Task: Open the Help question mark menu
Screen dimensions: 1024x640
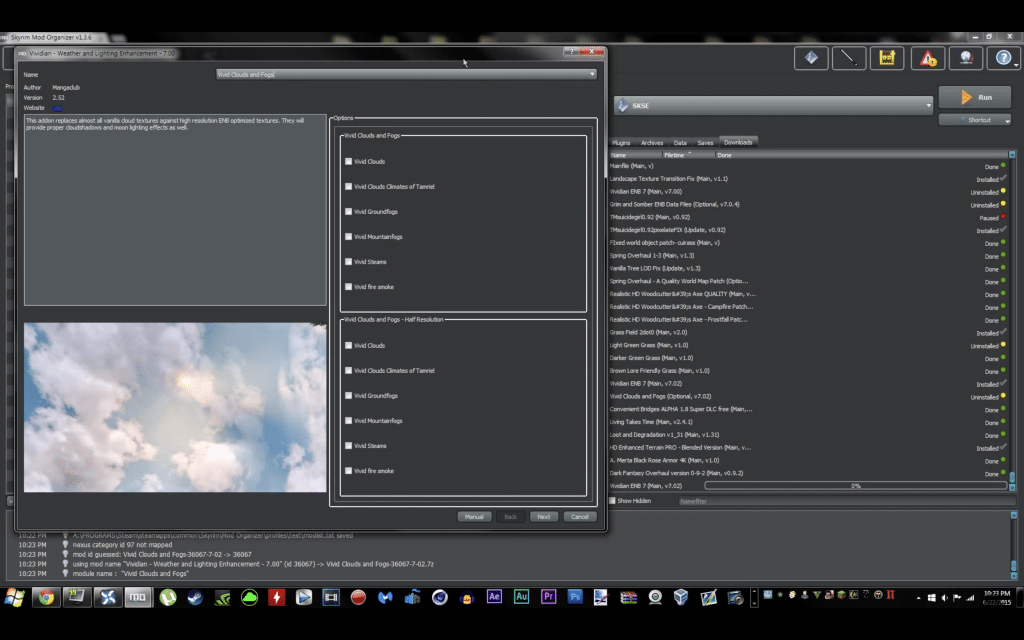Action: point(1004,58)
